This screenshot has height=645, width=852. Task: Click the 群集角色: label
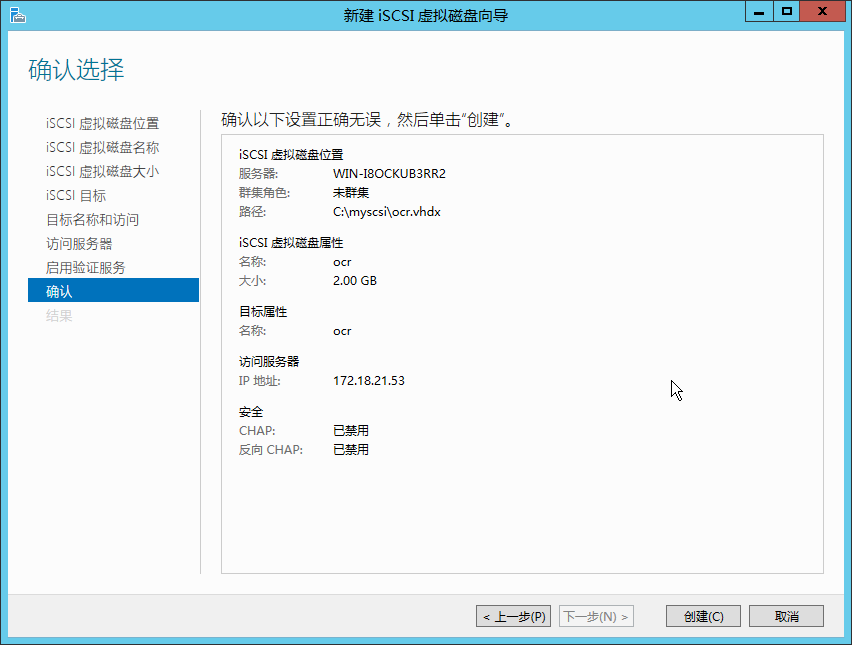coord(264,192)
